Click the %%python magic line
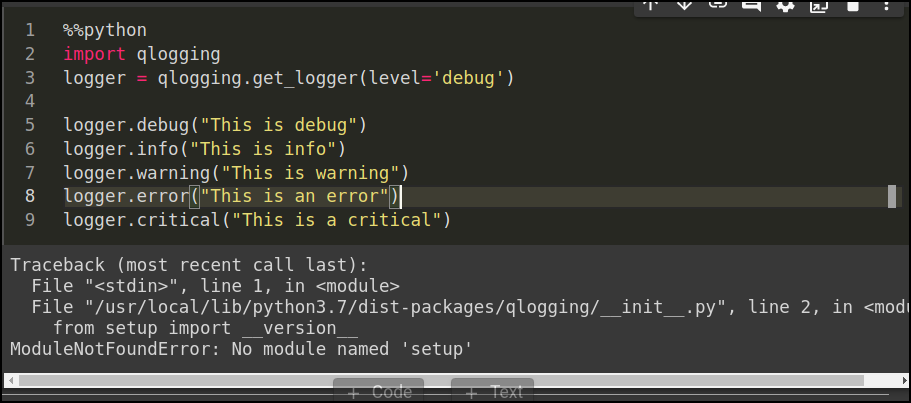The height and width of the screenshot is (403, 911). coord(105,30)
